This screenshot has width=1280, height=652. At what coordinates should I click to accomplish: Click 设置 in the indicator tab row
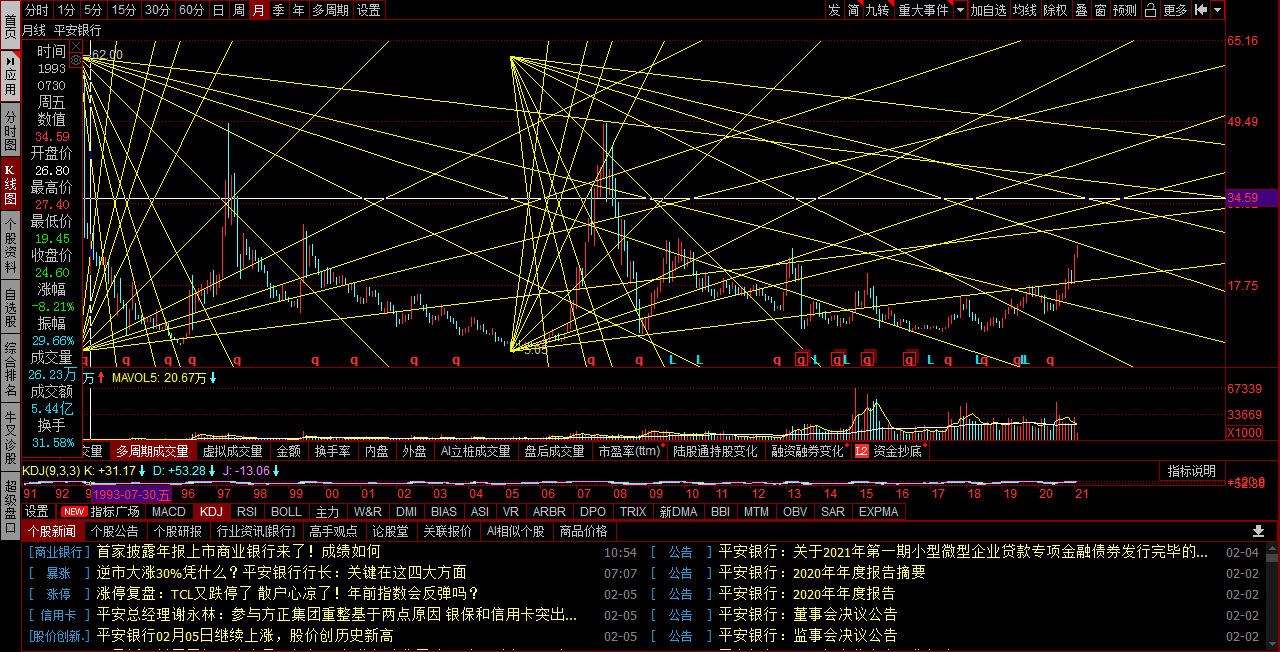(x=37, y=511)
